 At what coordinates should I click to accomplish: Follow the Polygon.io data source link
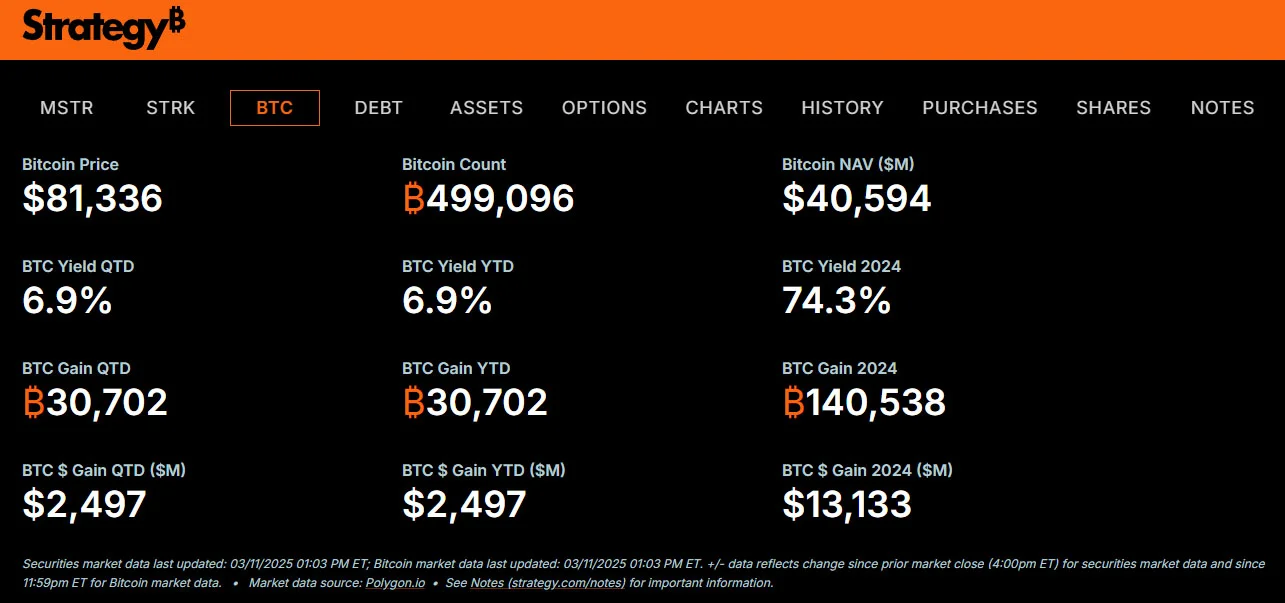tap(397, 583)
